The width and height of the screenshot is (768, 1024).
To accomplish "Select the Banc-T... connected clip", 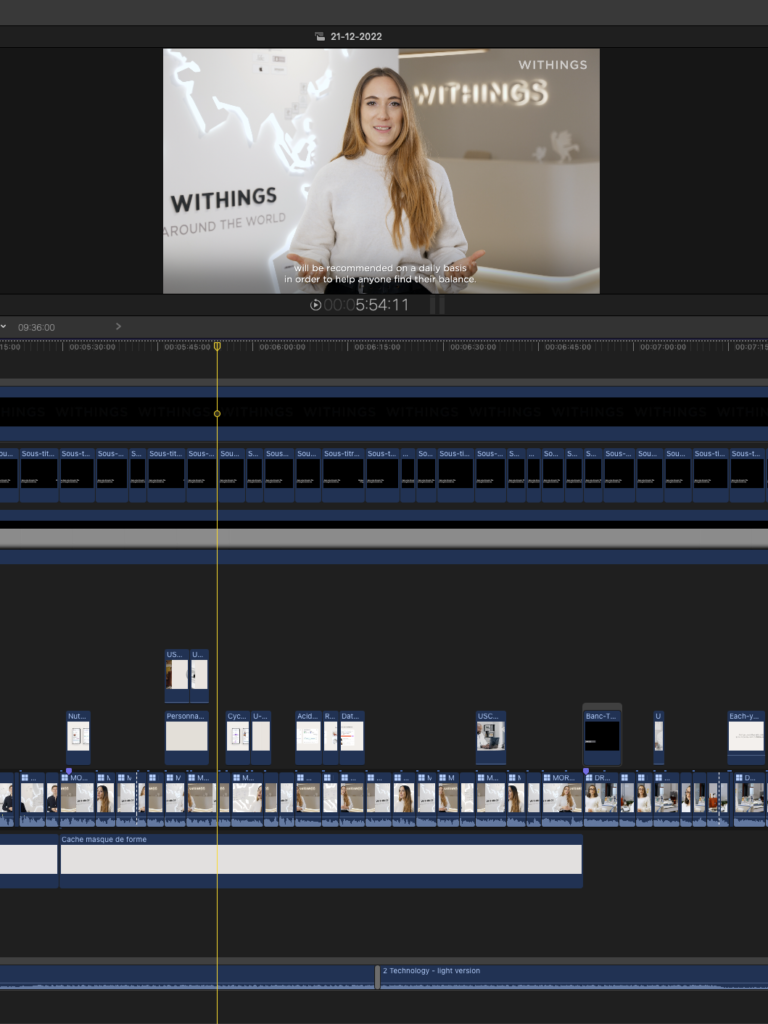I will (x=601, y=737).
